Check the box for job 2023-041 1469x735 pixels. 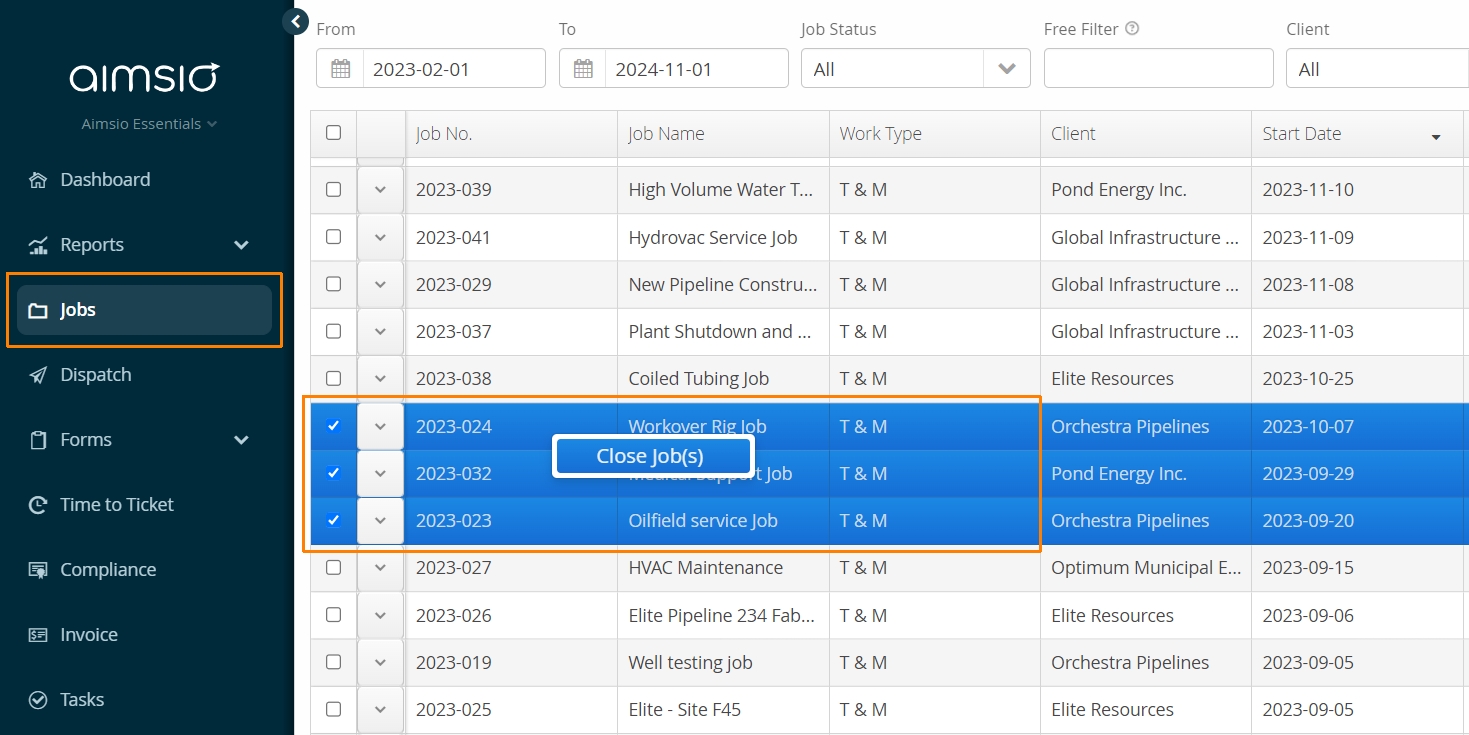(334, 237)
